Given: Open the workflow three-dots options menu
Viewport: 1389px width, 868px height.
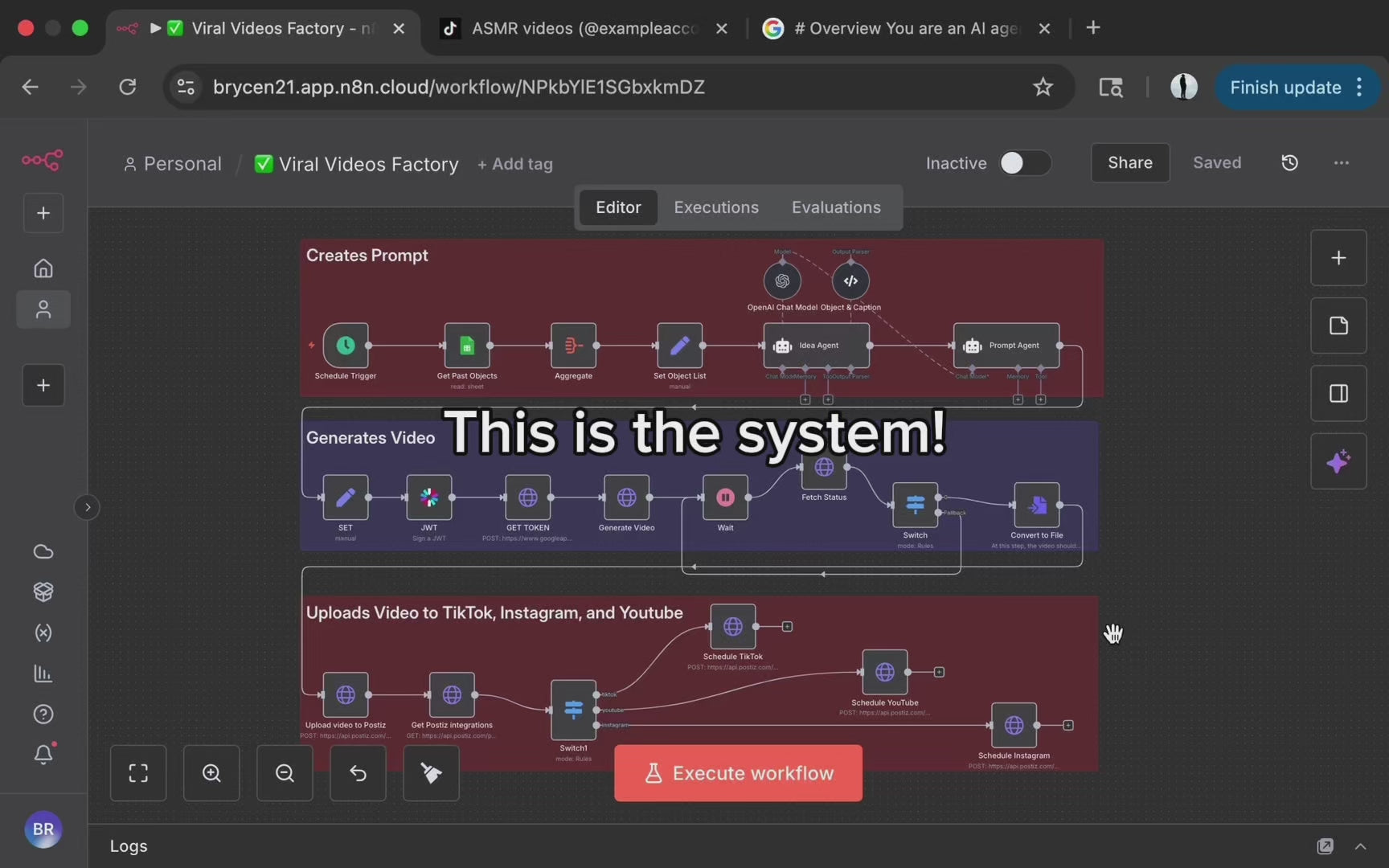Looking at the screenshot, I should coord(1342,163).
